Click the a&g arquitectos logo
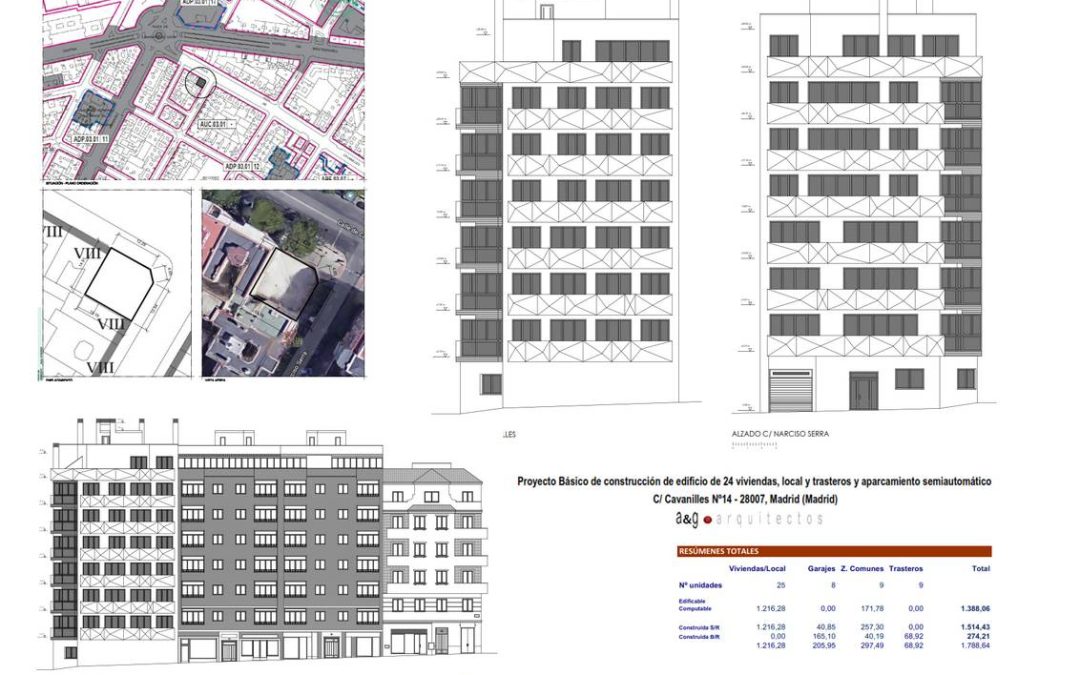 (750, 519)
